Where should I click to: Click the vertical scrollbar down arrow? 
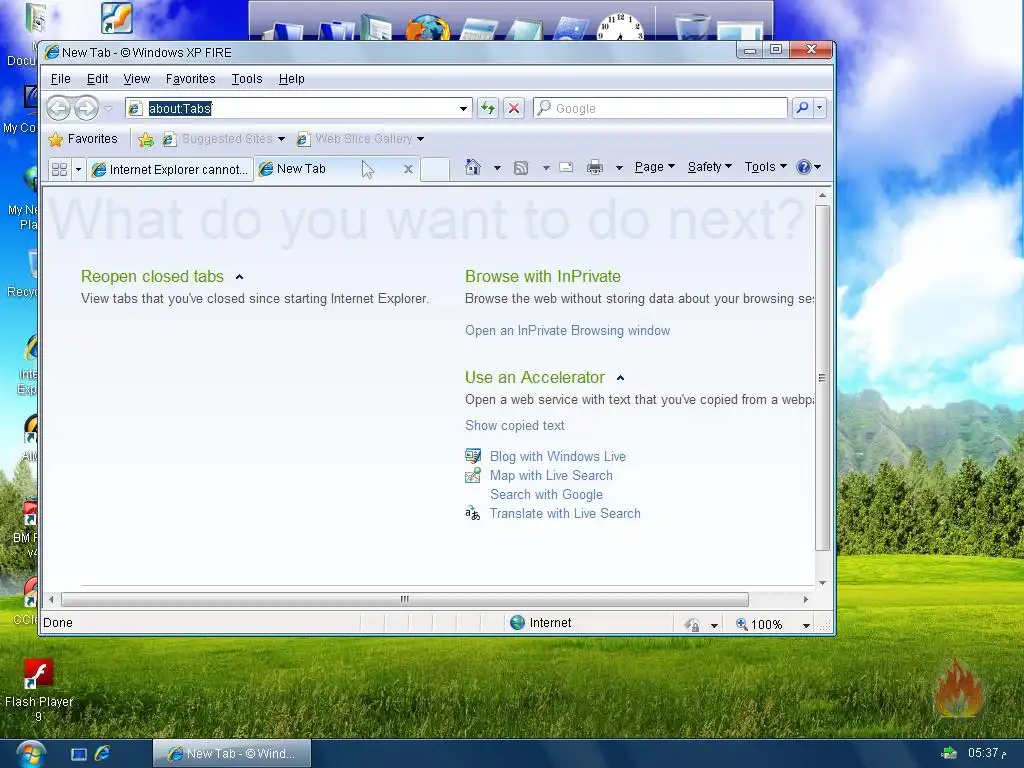(x=822, y=583)
